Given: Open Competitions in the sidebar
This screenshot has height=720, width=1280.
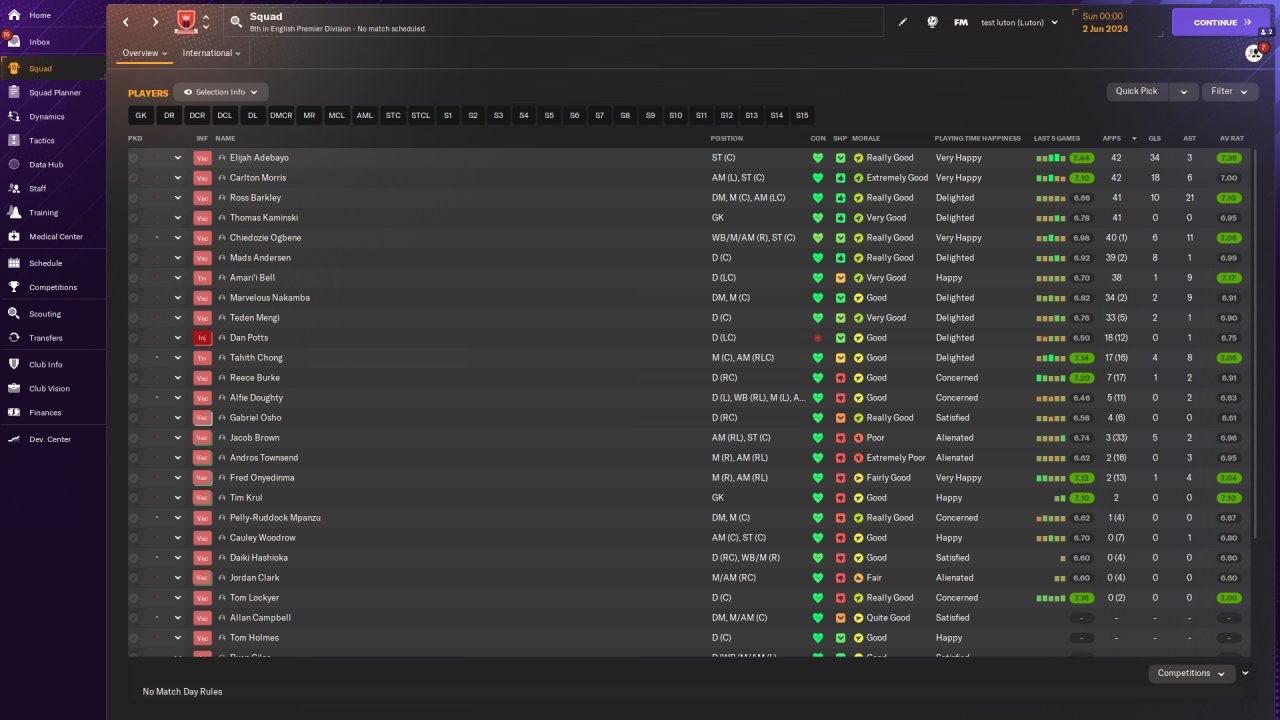Looking at the screenshot, I should point(52,288).
